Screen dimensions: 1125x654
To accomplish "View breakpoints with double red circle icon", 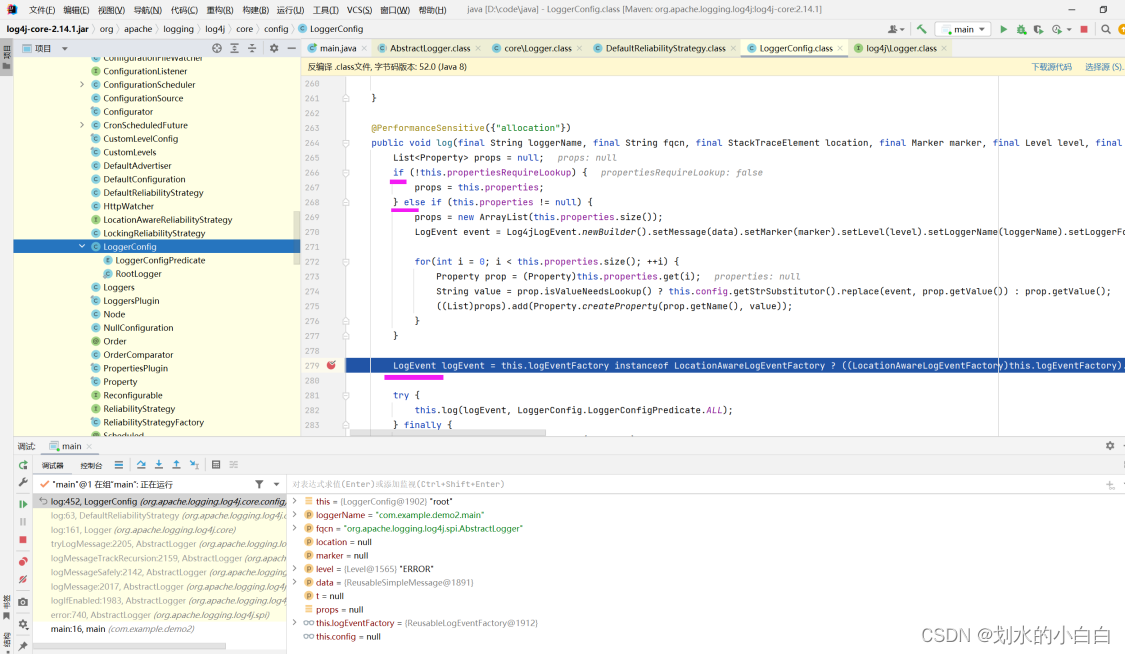I will 23,561.
